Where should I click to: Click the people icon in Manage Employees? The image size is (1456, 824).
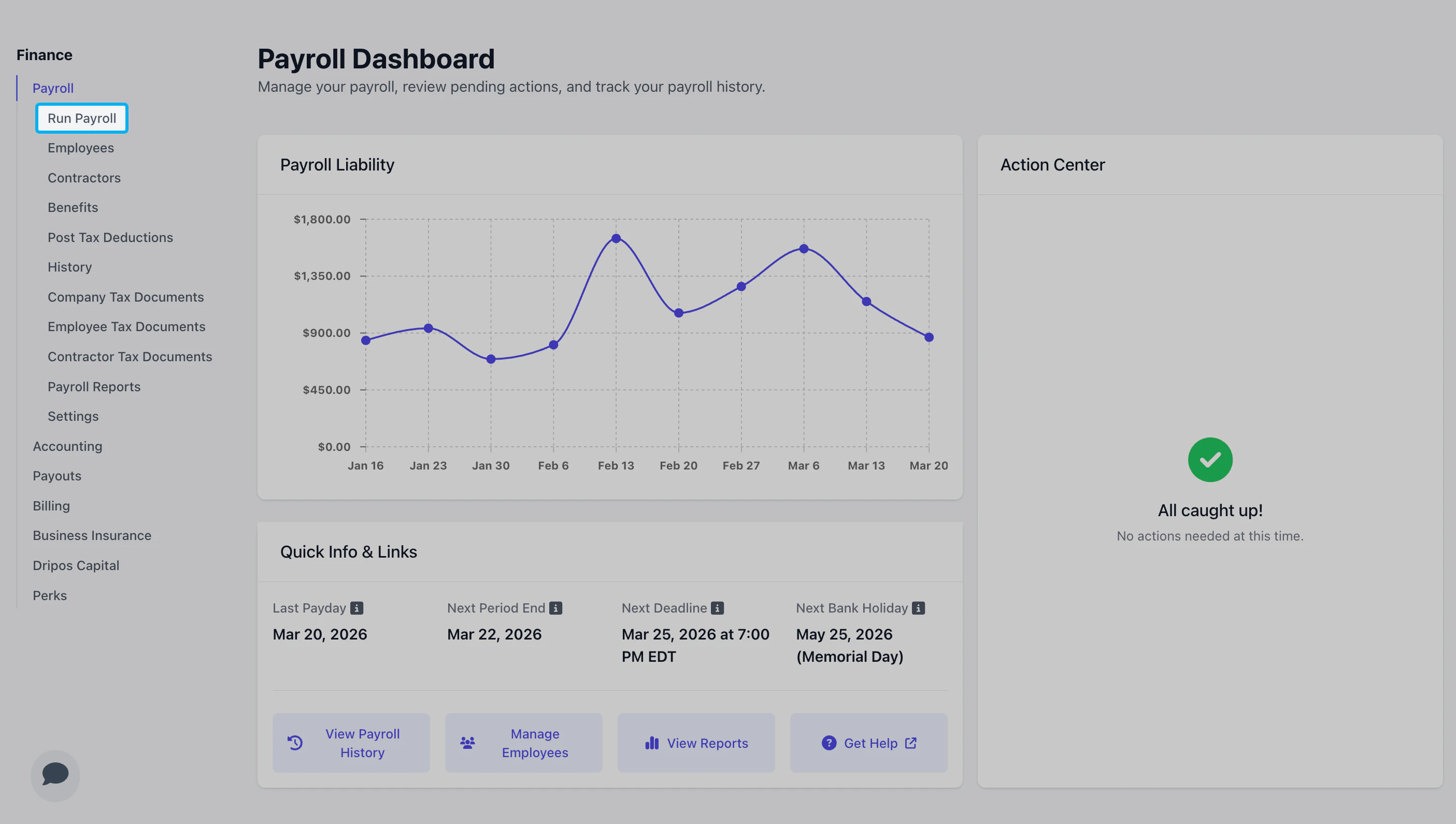pyautogui.click(x=467, y=743)
